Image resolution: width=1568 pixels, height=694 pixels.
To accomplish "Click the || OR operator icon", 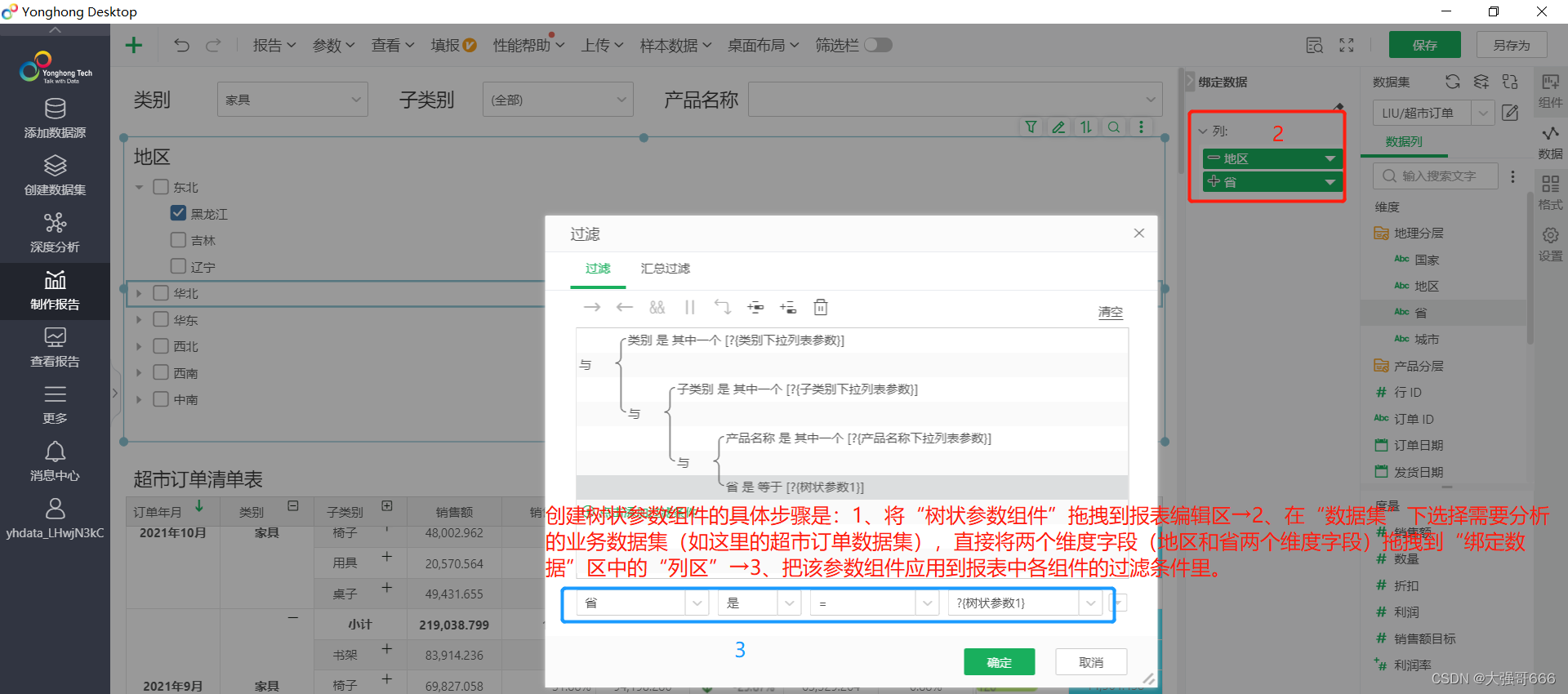I will point(690,307).
